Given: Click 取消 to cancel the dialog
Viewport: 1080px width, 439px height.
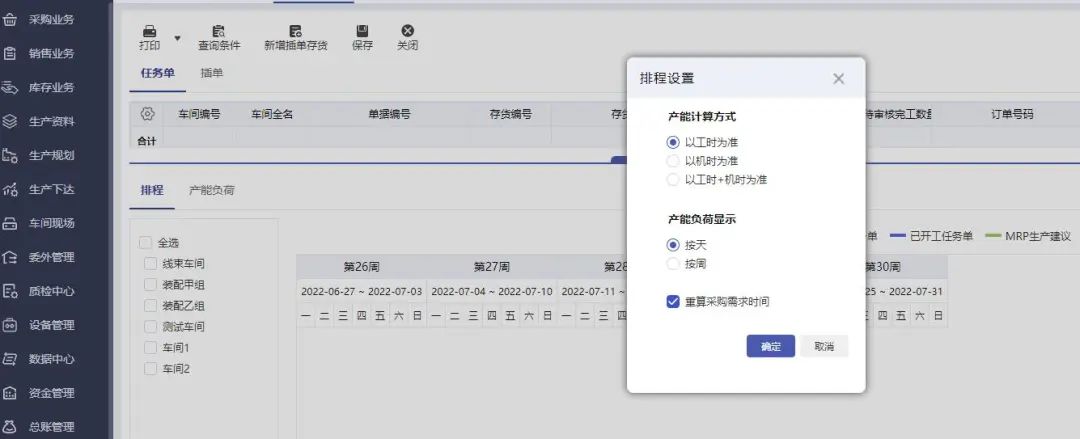Looking at the screenshot, I should pyautogui.click(x=824, y=346).
